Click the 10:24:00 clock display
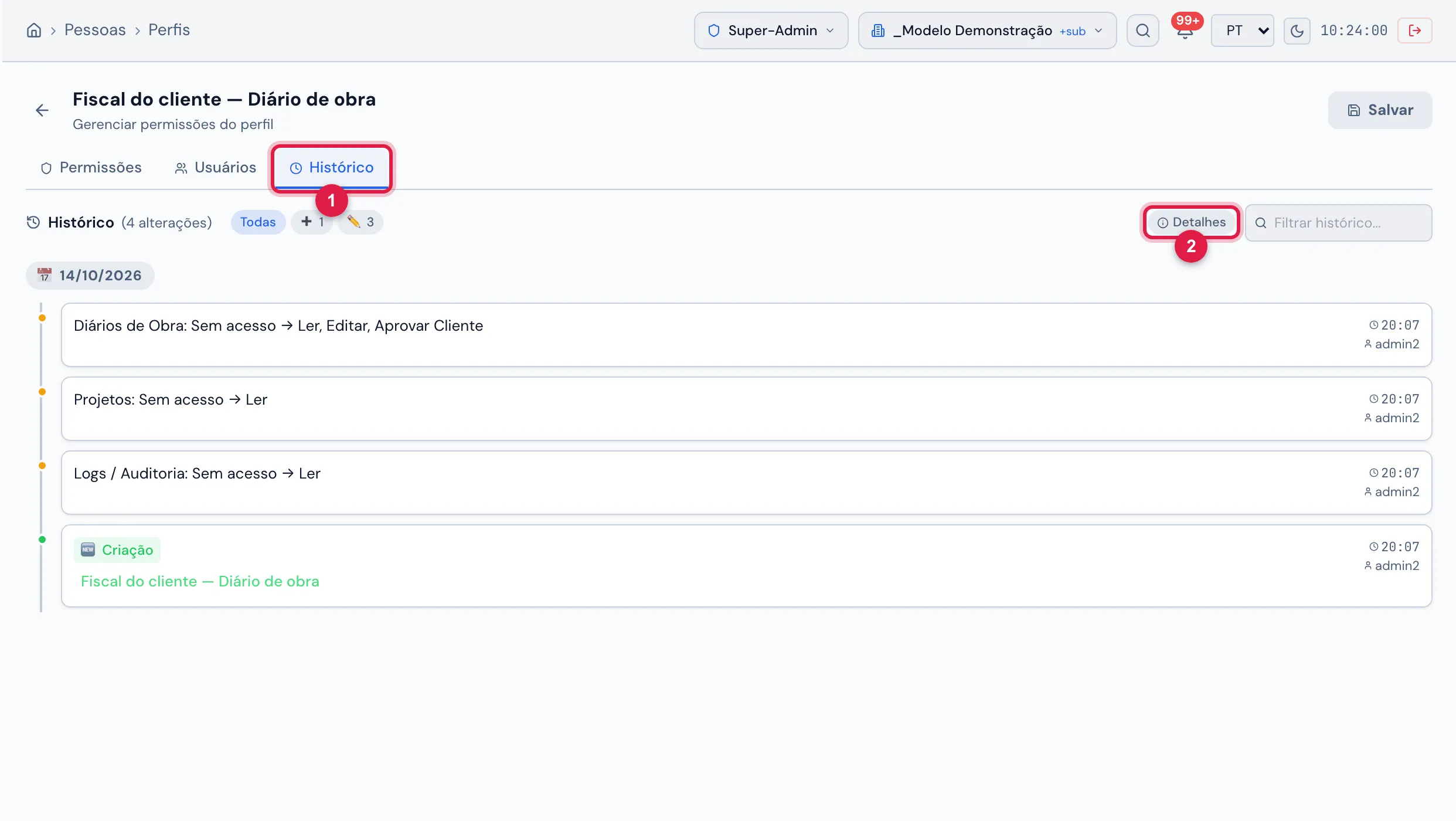Viewport: 1456px width, 821px height. coord(1353,30)
